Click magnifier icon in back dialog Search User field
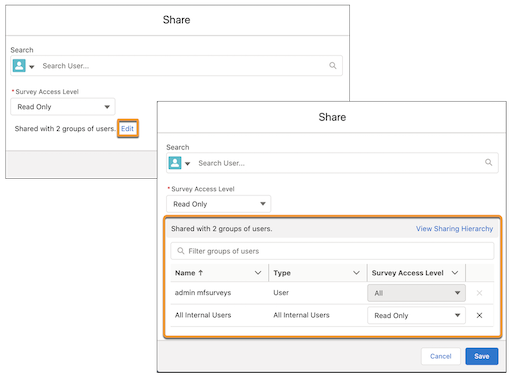This screenshot has width=509, height=376. click(x=333, y=65)
